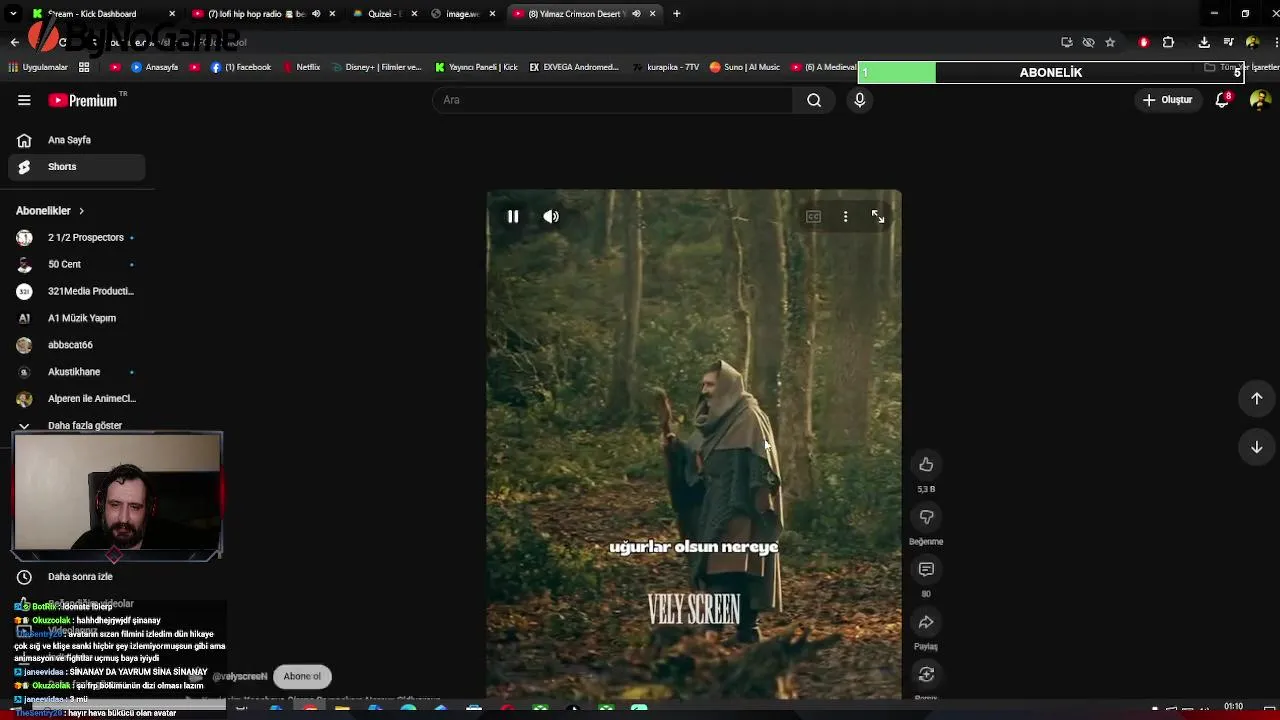1280x720 pixels.
Task: Mute the lofi hip hop radio tab audio
Action: [x=316, y=14]
